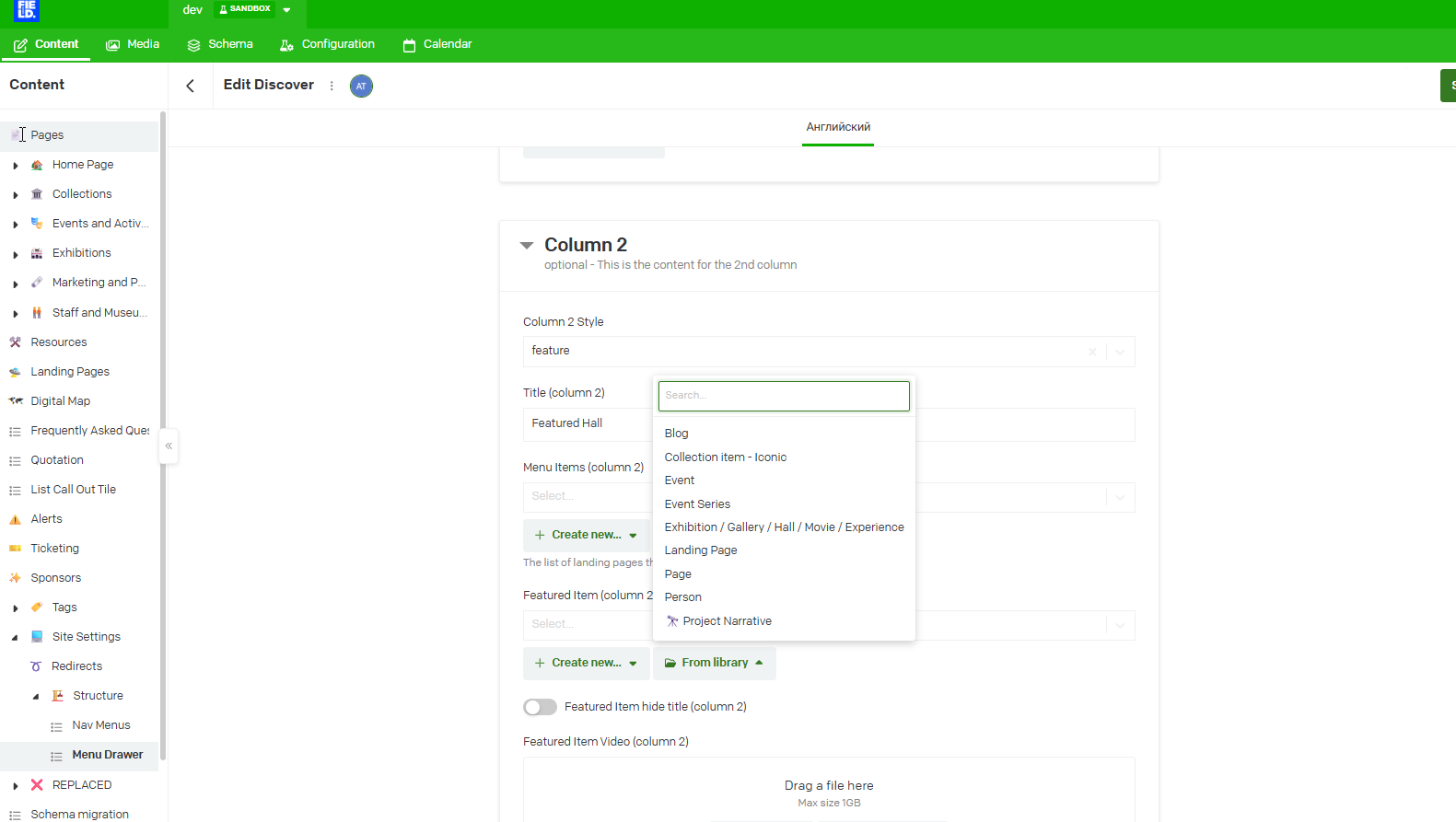Open Featured Item select dropdown arrow

(x=1120, y=625)
